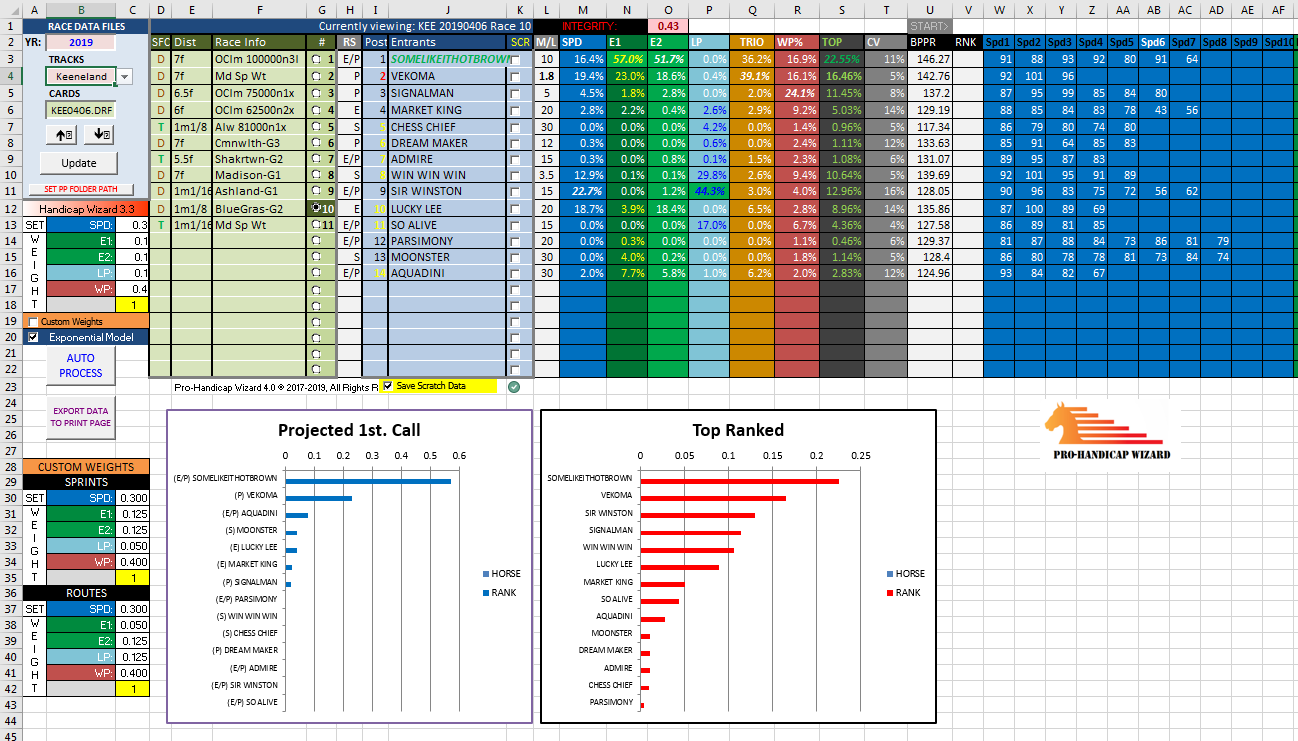Viewport: 1298px width, 741px height.
Task: Select race 5 radio button for Alw 81000n1x
Action: [x=316, y=127]
